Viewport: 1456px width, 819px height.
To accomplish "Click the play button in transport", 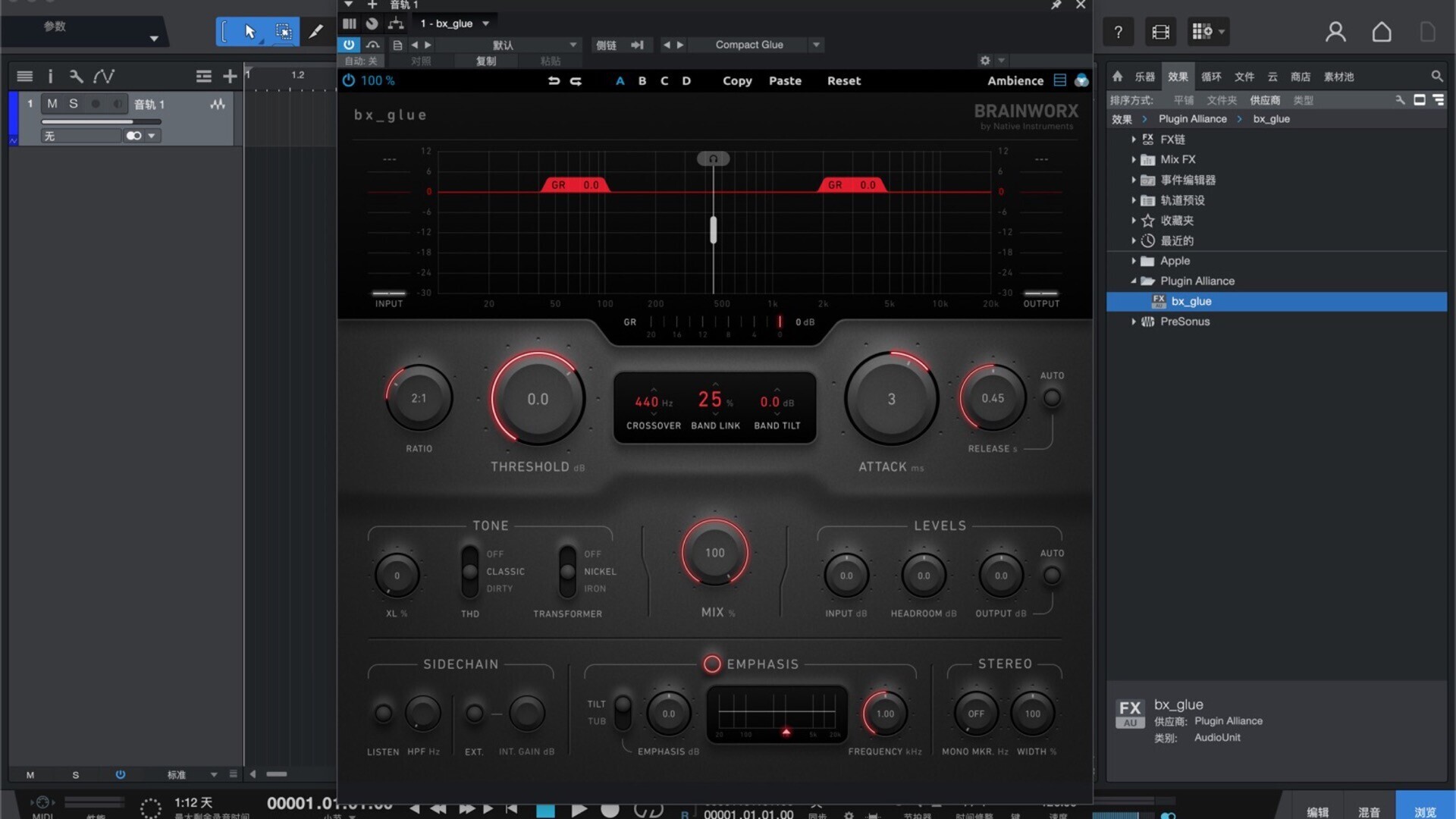I will (x=579, y=810).
